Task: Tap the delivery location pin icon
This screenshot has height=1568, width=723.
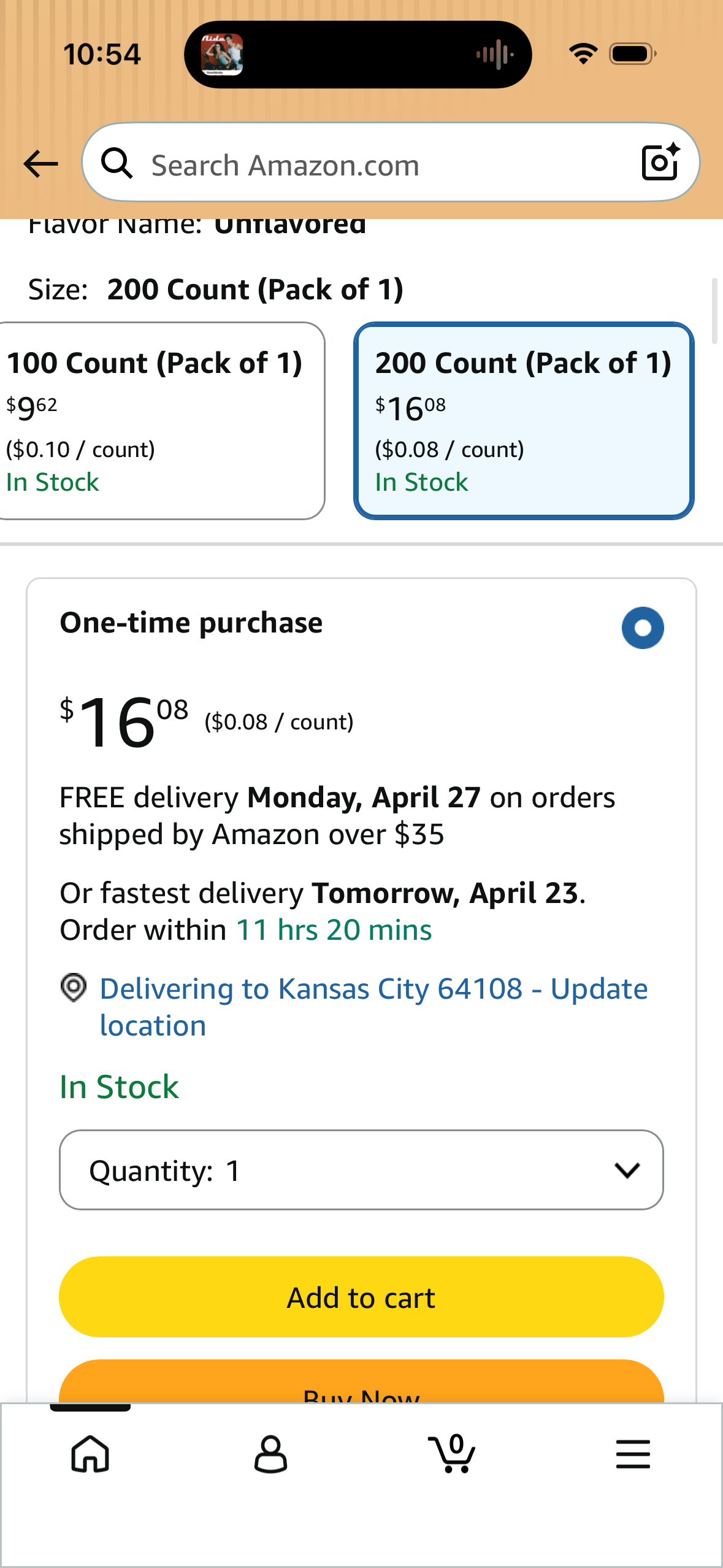Action: pos(74,988)
